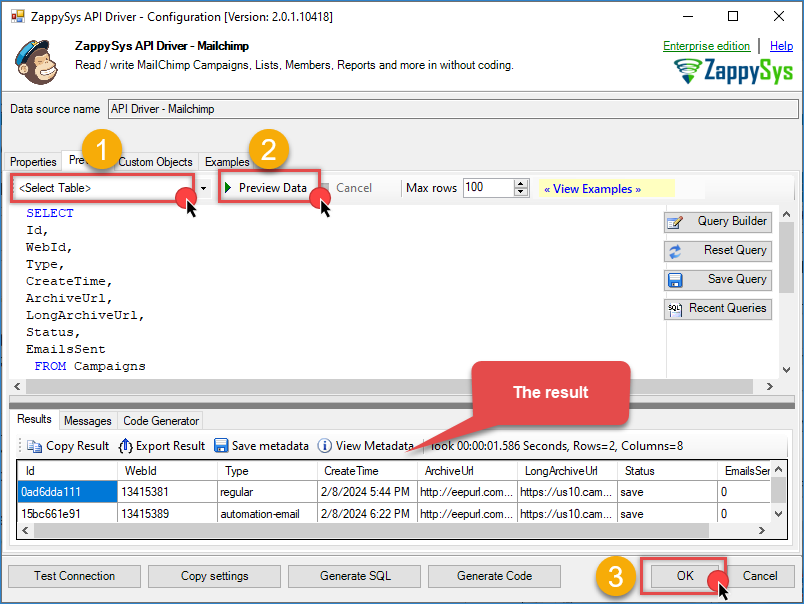Click the Copy settings button
This screenshot has width=804, height=604.
[214, 576]
